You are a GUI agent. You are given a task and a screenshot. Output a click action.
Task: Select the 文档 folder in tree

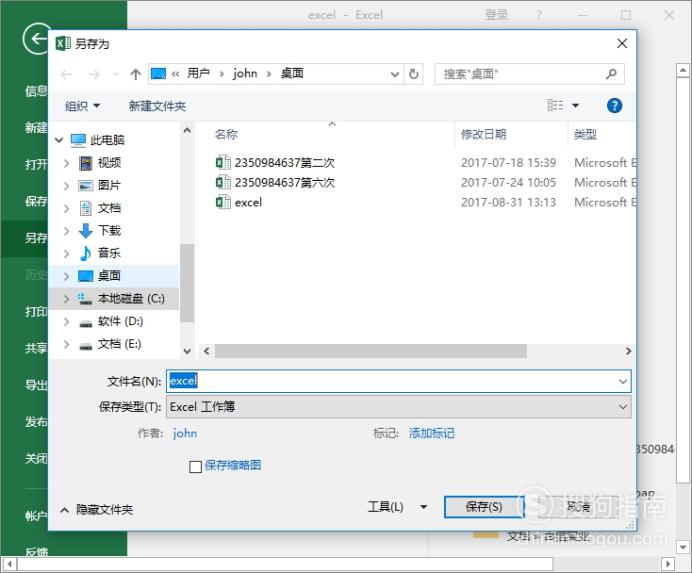point(109,208)
